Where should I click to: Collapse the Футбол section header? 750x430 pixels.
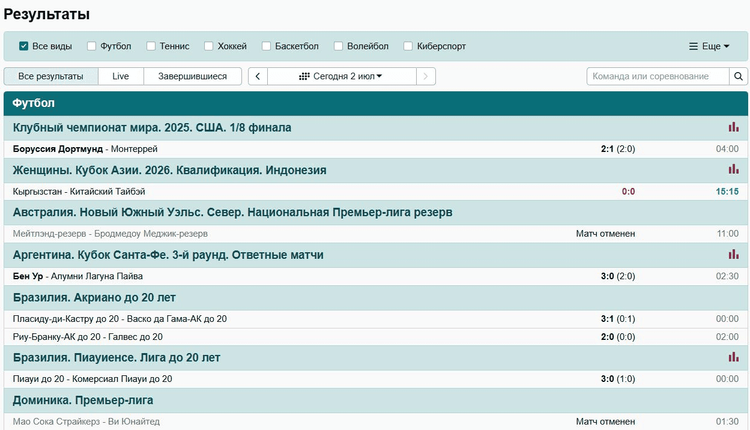pos(375,103)
